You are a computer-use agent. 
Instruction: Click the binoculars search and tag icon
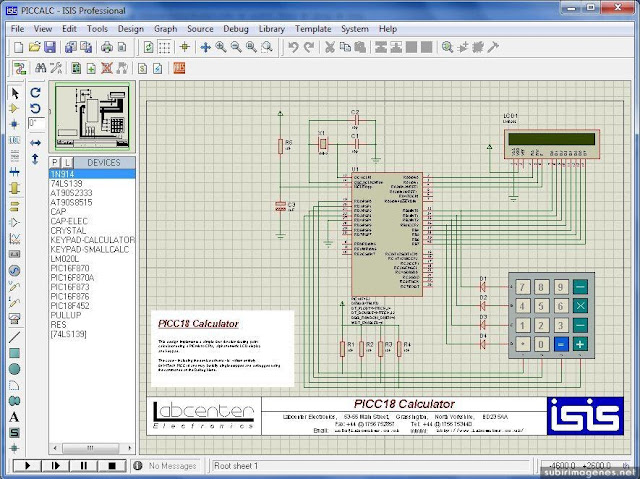point(40,68)
